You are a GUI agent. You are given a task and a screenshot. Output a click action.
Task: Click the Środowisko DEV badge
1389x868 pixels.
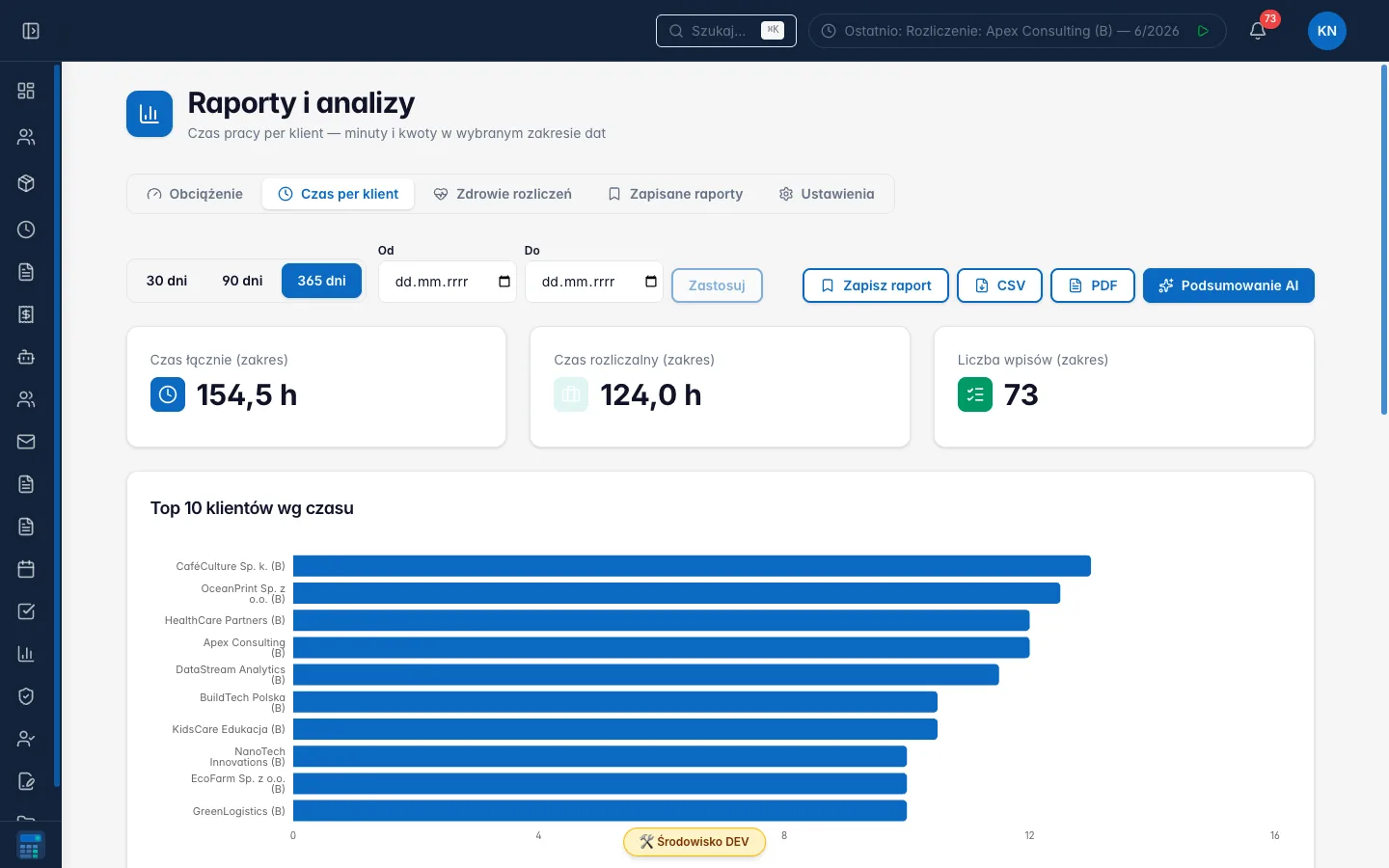pyautogui.click(x=694, y=842)
